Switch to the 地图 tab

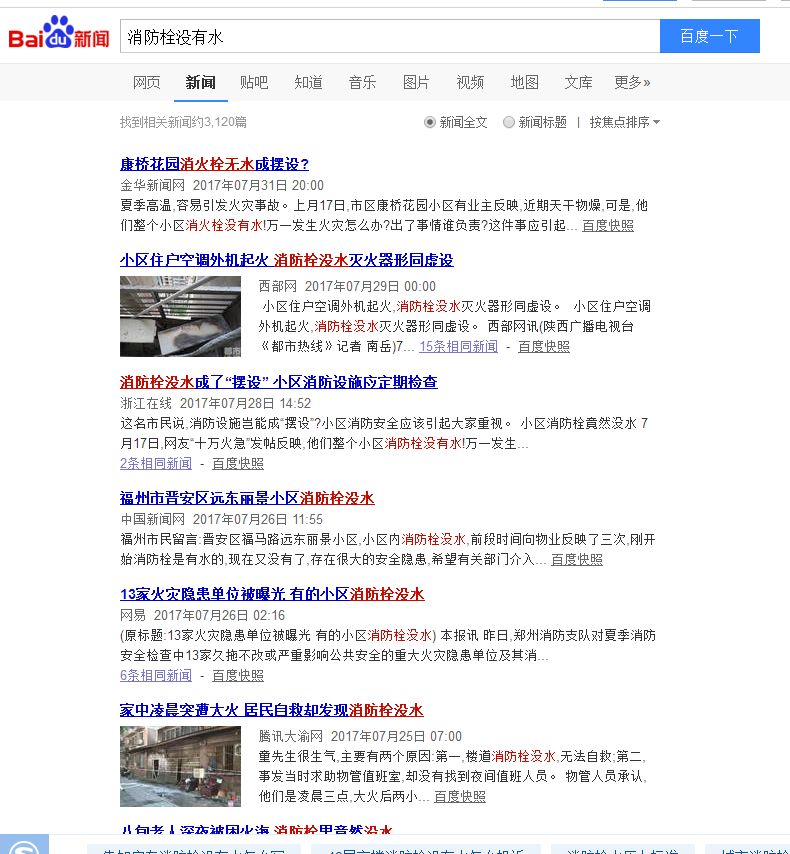[524, 82]
